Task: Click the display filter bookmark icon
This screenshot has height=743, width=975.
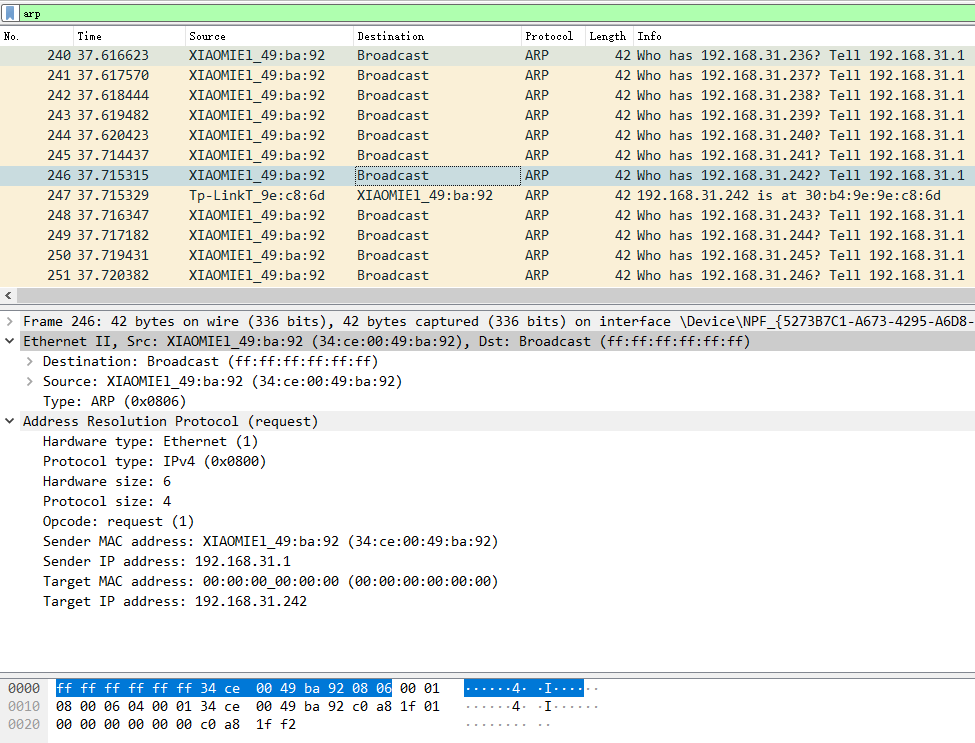Action: 10,14
